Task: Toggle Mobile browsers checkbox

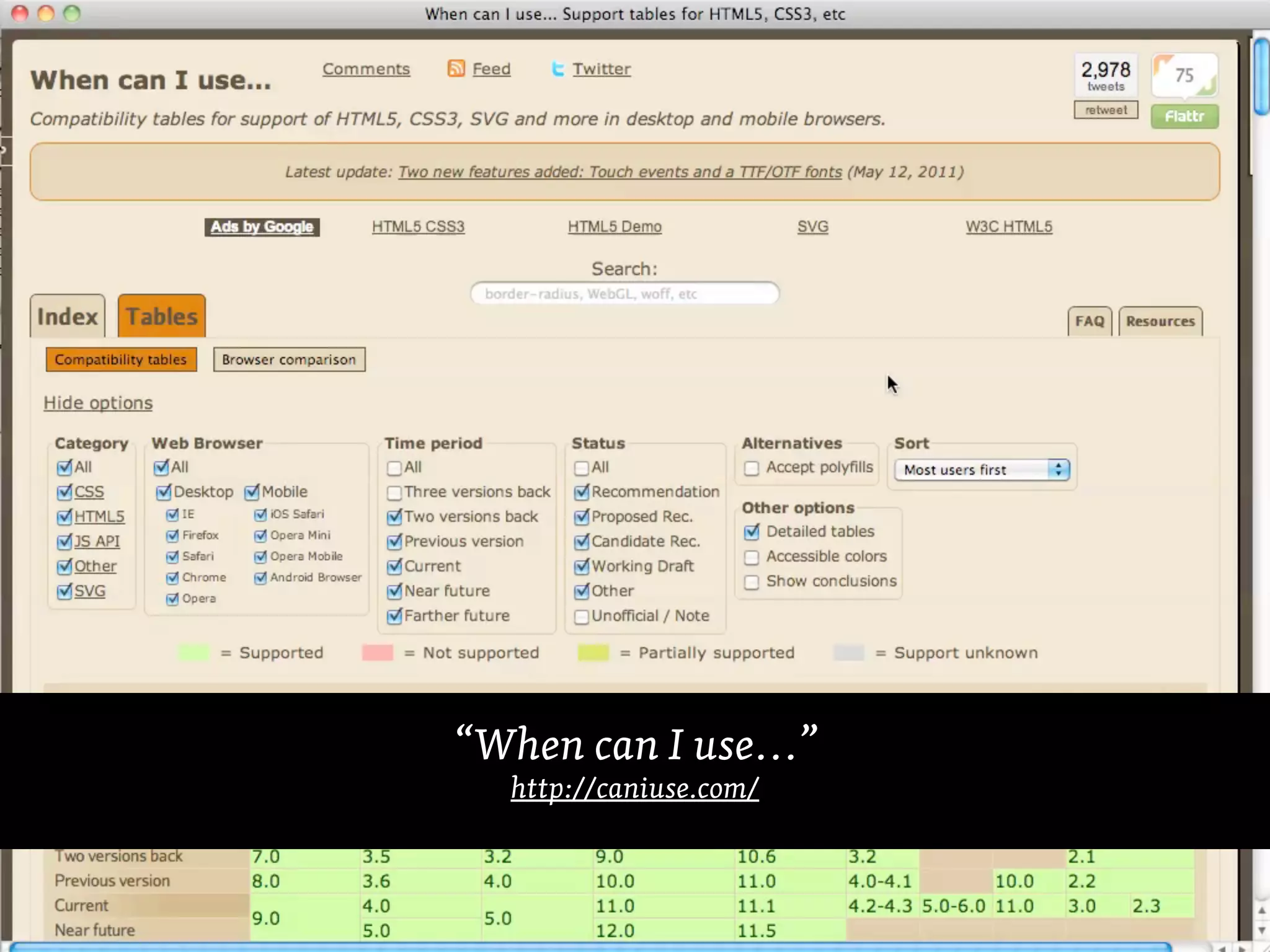Action: tap(252, 492)
